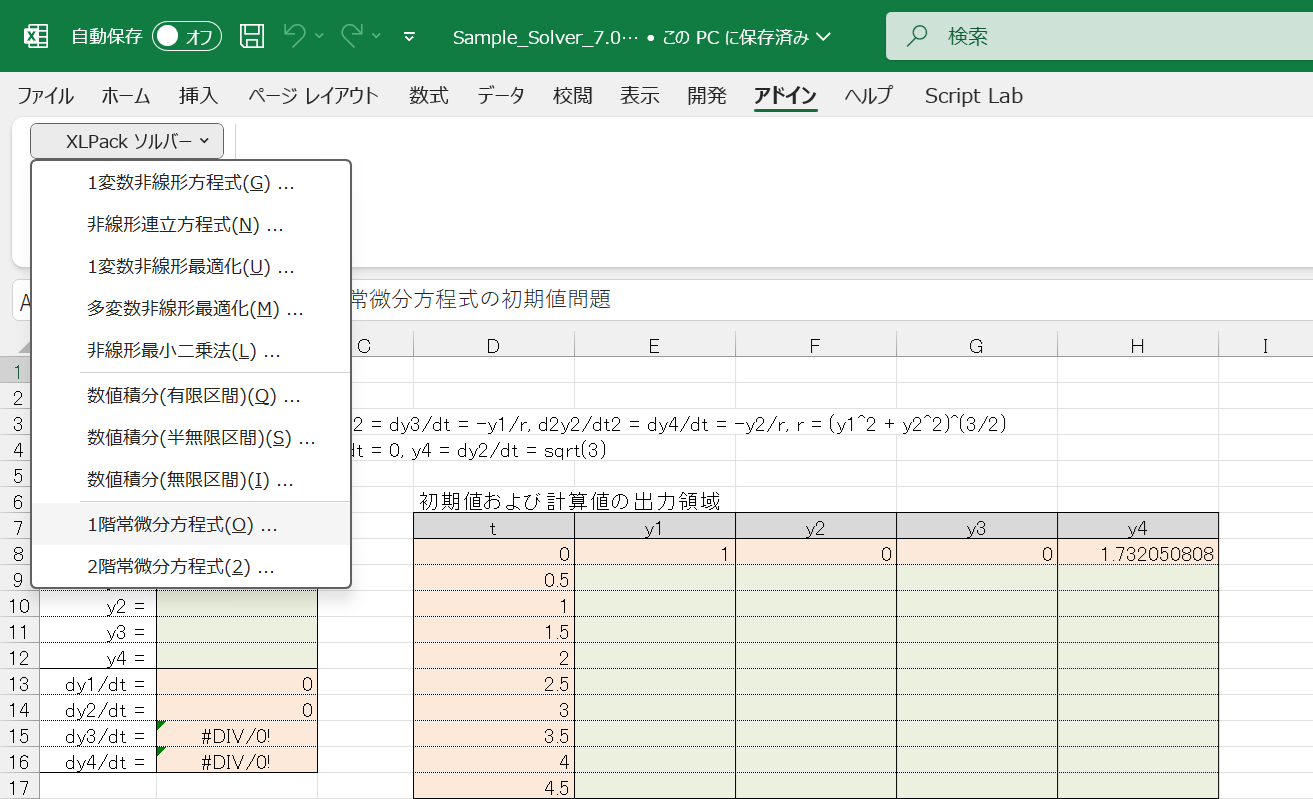This screenshot has width=1313, height=799.
Task: Open the Customize Quick Access Toolbar dropdown
Action: point(409,37)
